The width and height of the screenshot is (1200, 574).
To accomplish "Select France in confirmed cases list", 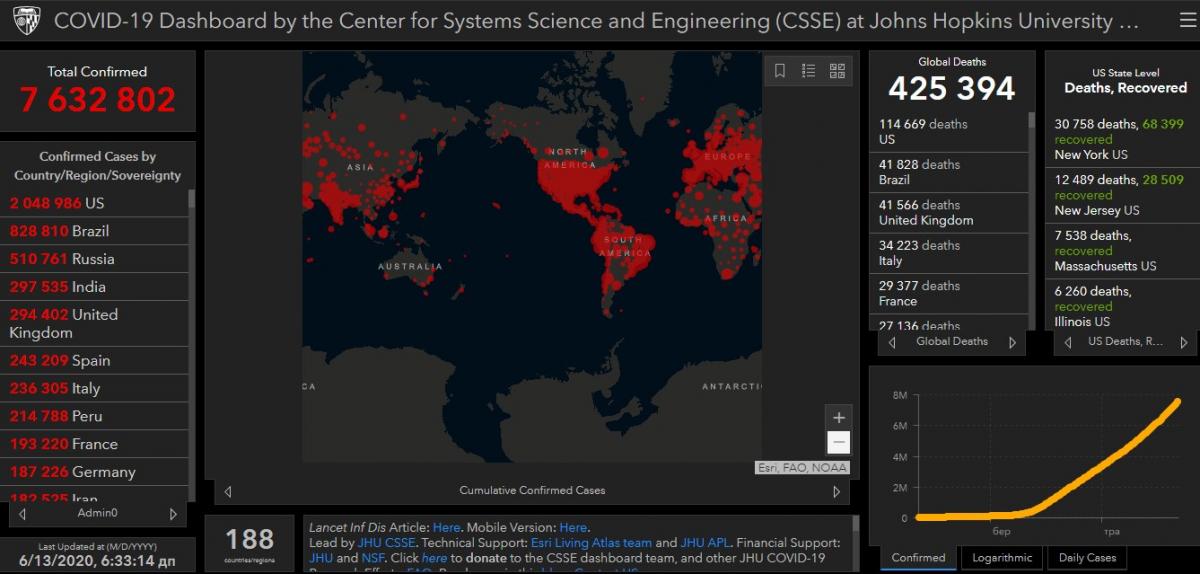I will tap(94, 445).
